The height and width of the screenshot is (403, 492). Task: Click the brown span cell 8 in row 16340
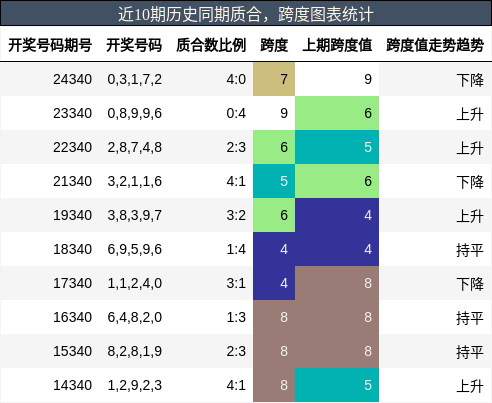(274, 317)
